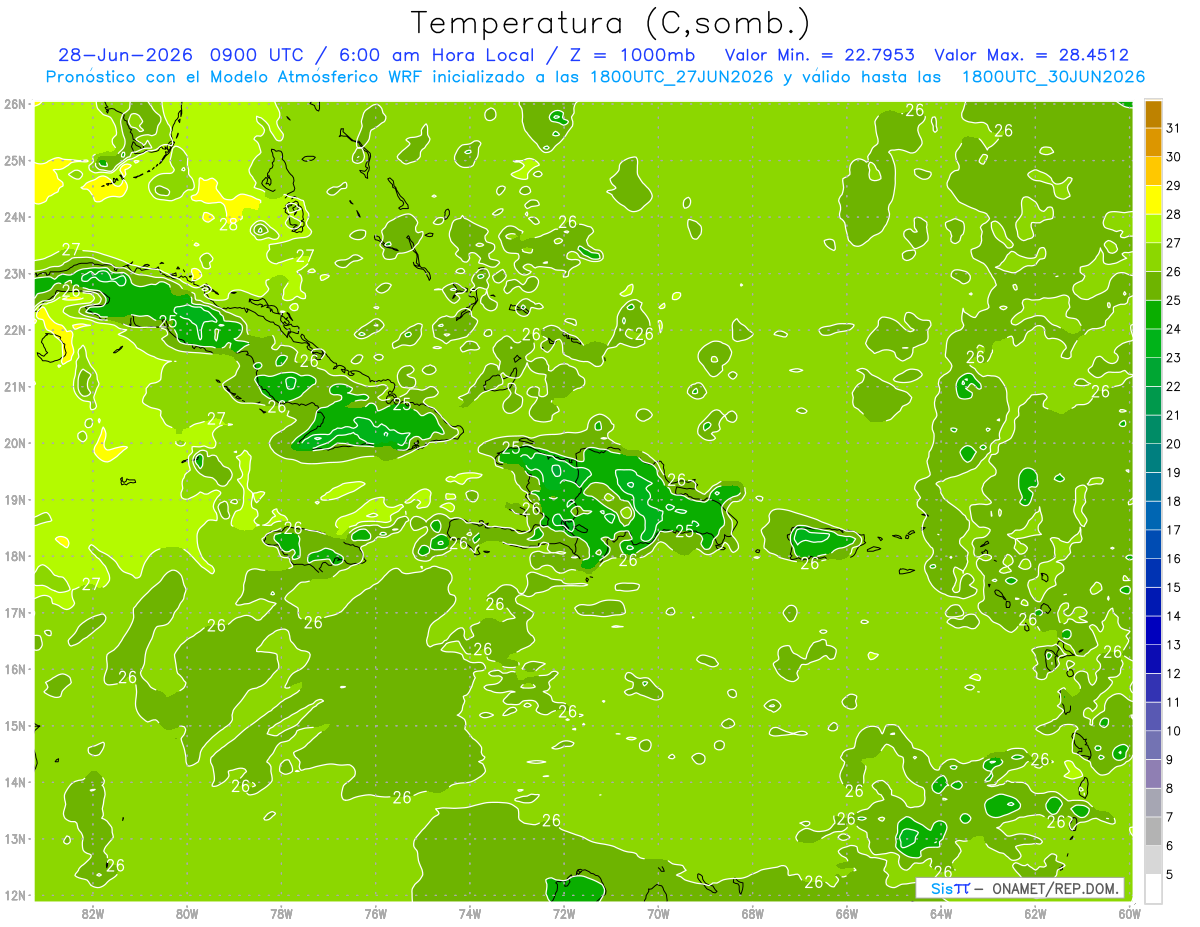Click the "78W" longitude axis label
Screen dimensions: 1200x927
pos(282,913)
